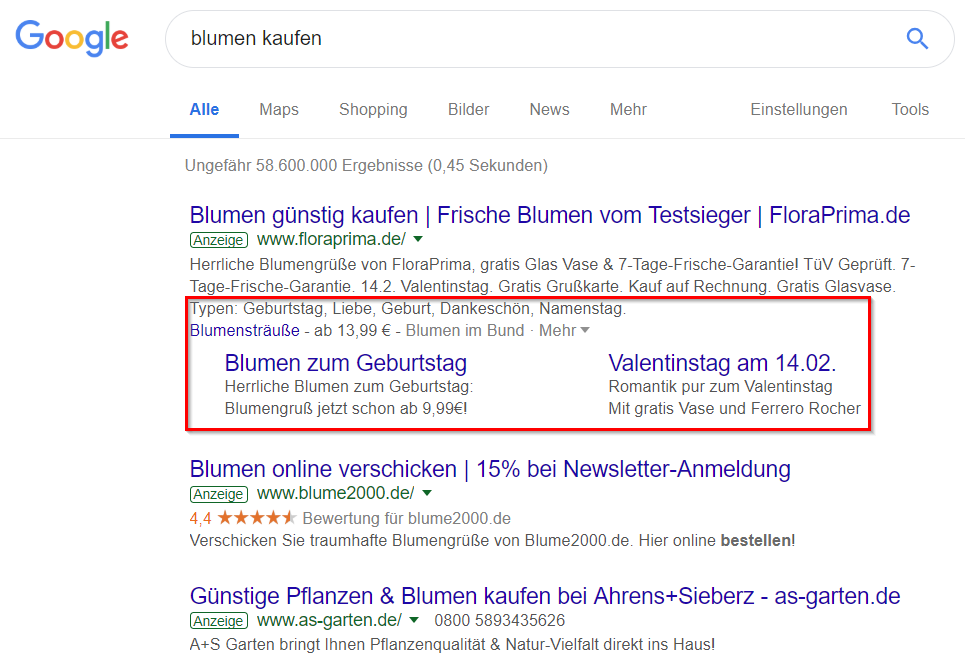
Task: Open the Ahrens+Sieberz as-garten.de headline
Action: (x=545, y=596)
